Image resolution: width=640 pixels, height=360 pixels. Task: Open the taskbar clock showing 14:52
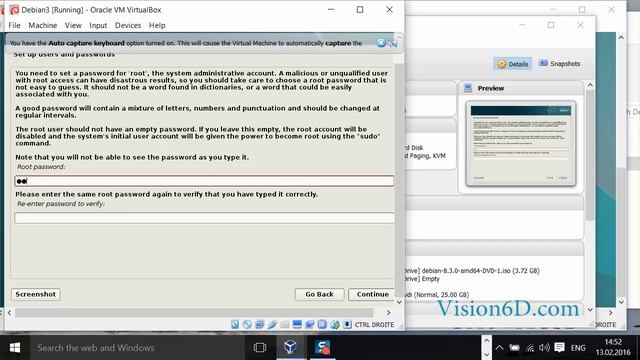613,347
